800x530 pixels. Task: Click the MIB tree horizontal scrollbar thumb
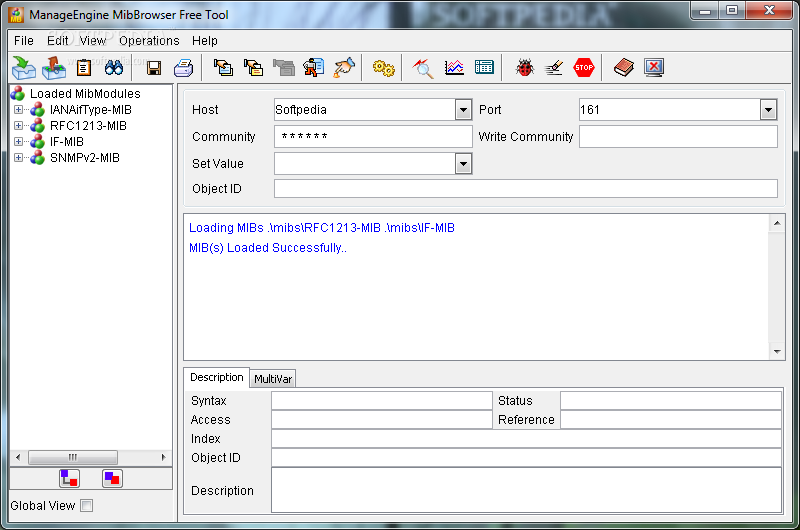(73, 457)
